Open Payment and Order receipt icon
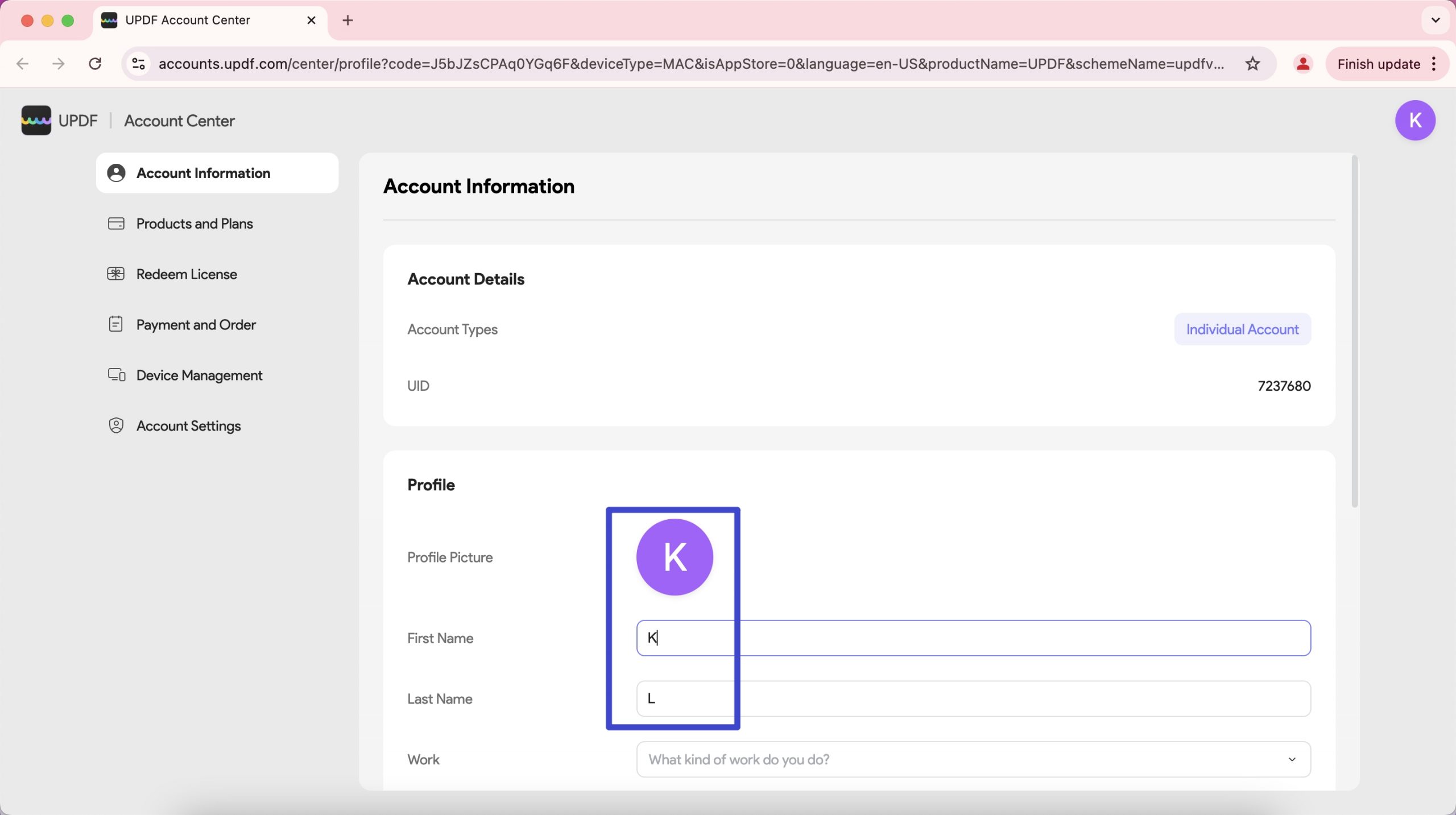Screen dimensions: 1456x815 coord(116,324)
